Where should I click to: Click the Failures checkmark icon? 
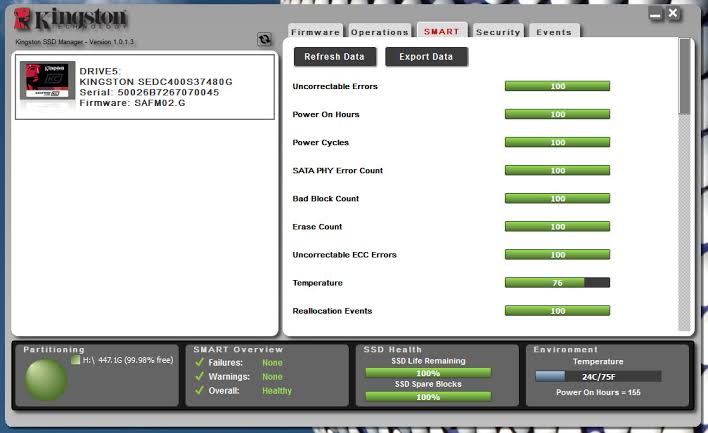pos(199,362)
